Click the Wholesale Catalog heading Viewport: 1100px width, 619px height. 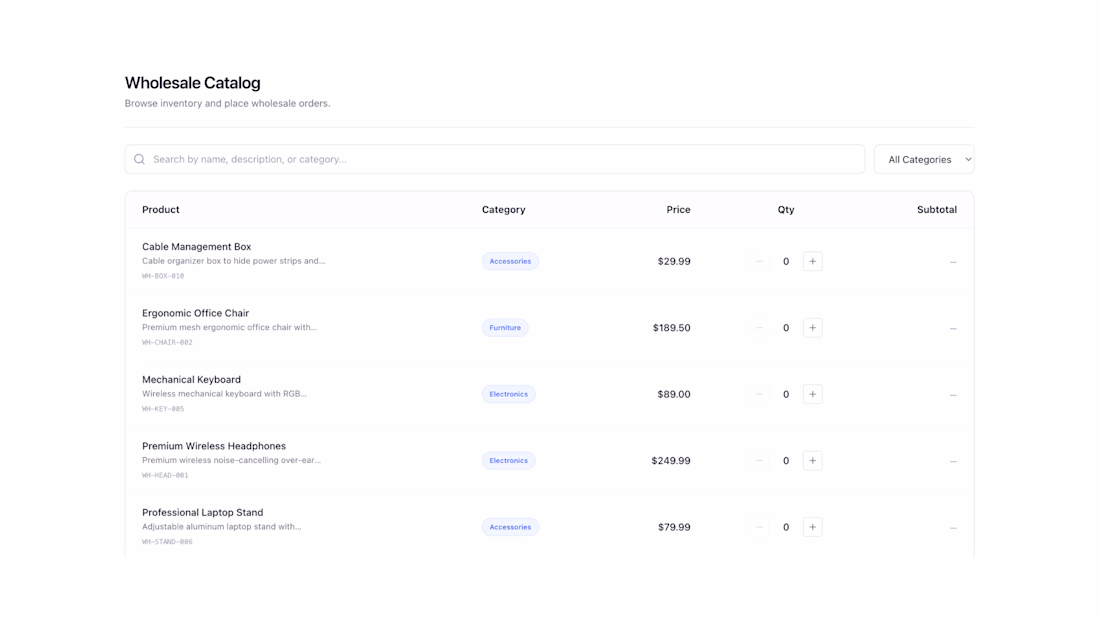pos(193,83)
